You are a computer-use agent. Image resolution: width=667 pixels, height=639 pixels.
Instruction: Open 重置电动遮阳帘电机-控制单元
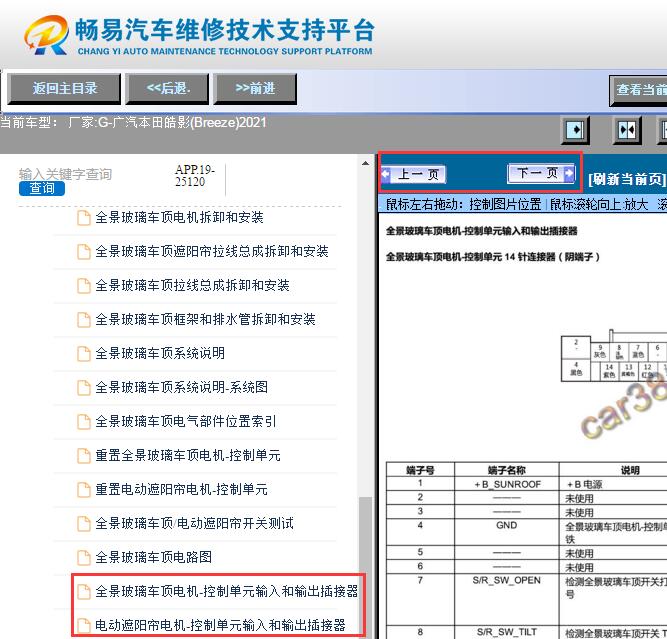(181, 490)
